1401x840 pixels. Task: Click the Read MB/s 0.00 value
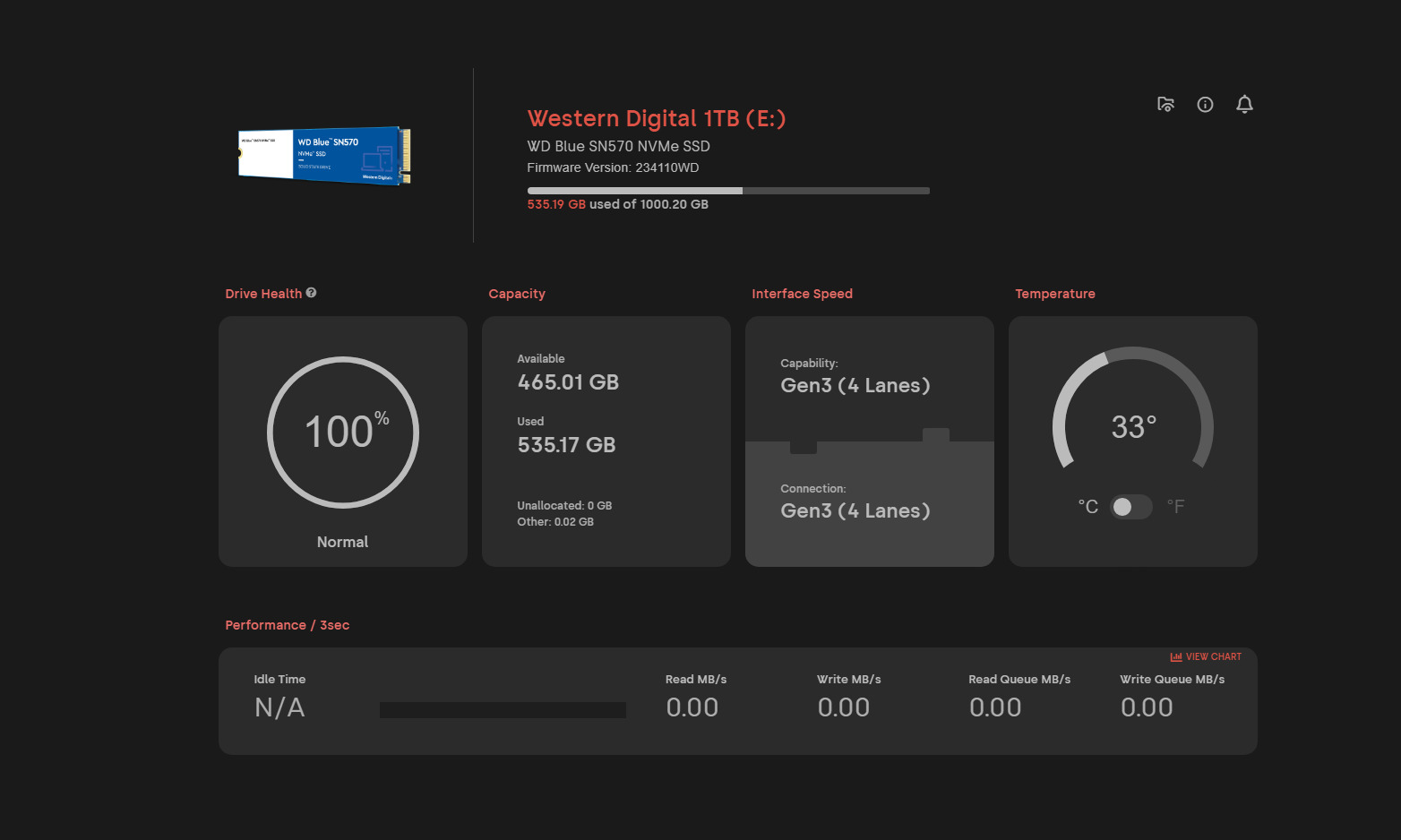click(x=692, y=707)
